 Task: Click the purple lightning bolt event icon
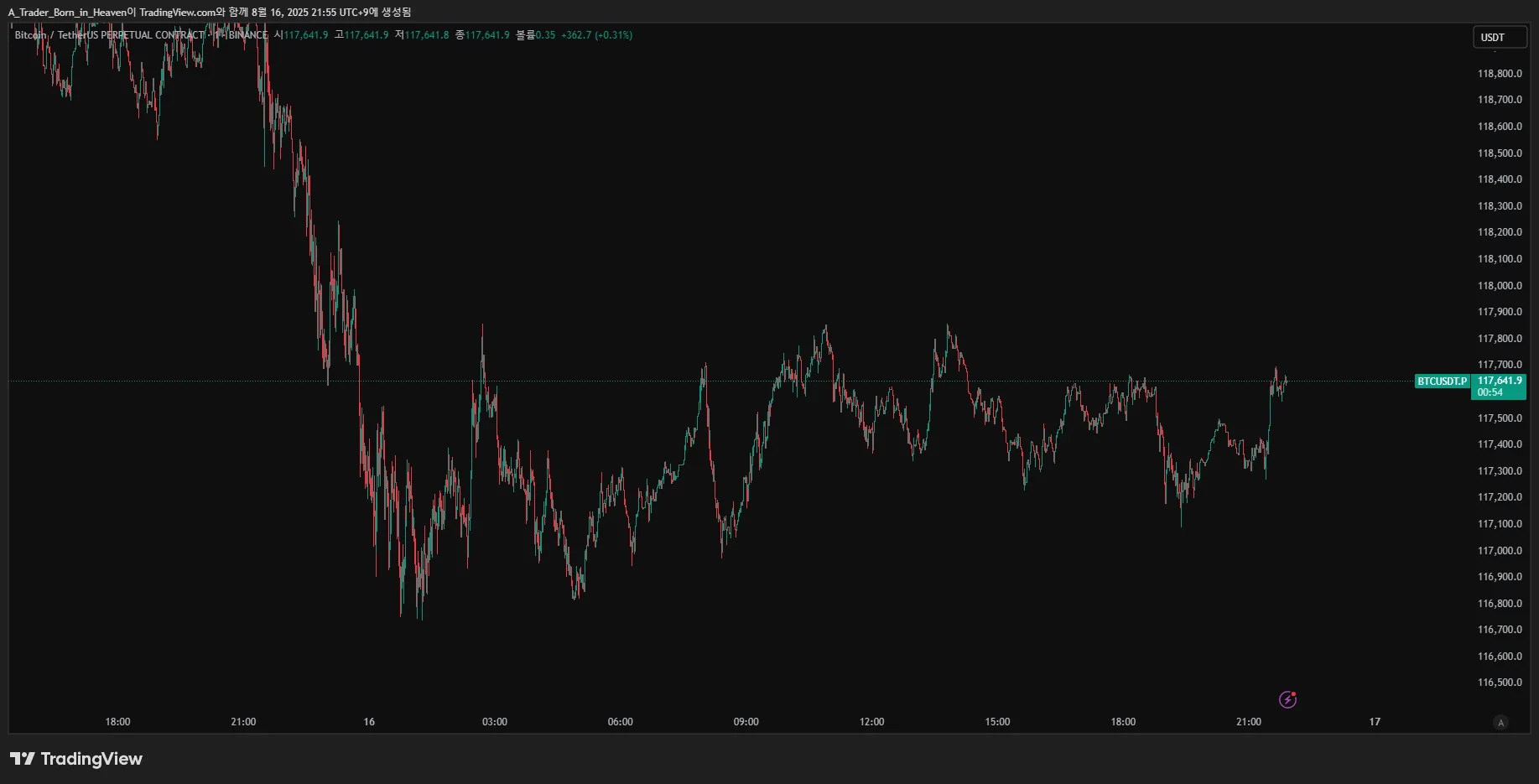1287,699
